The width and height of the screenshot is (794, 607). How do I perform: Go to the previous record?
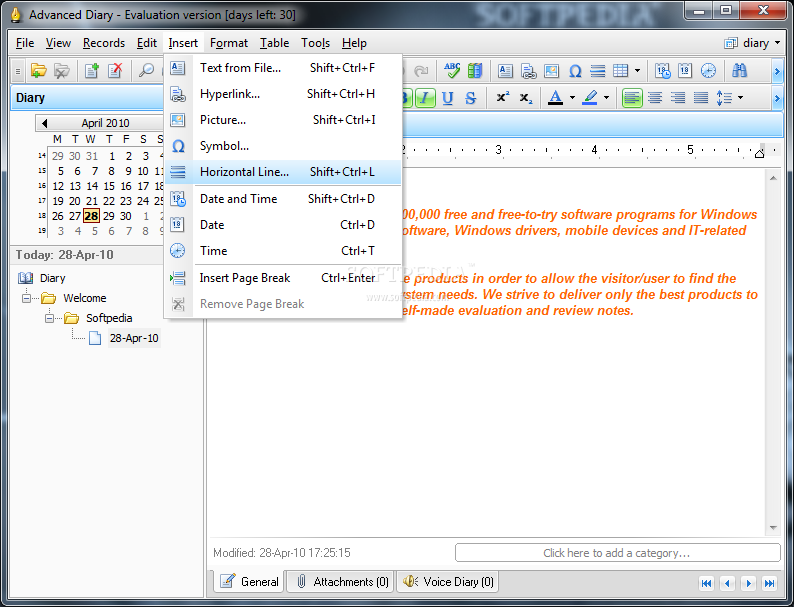(727, 583)
